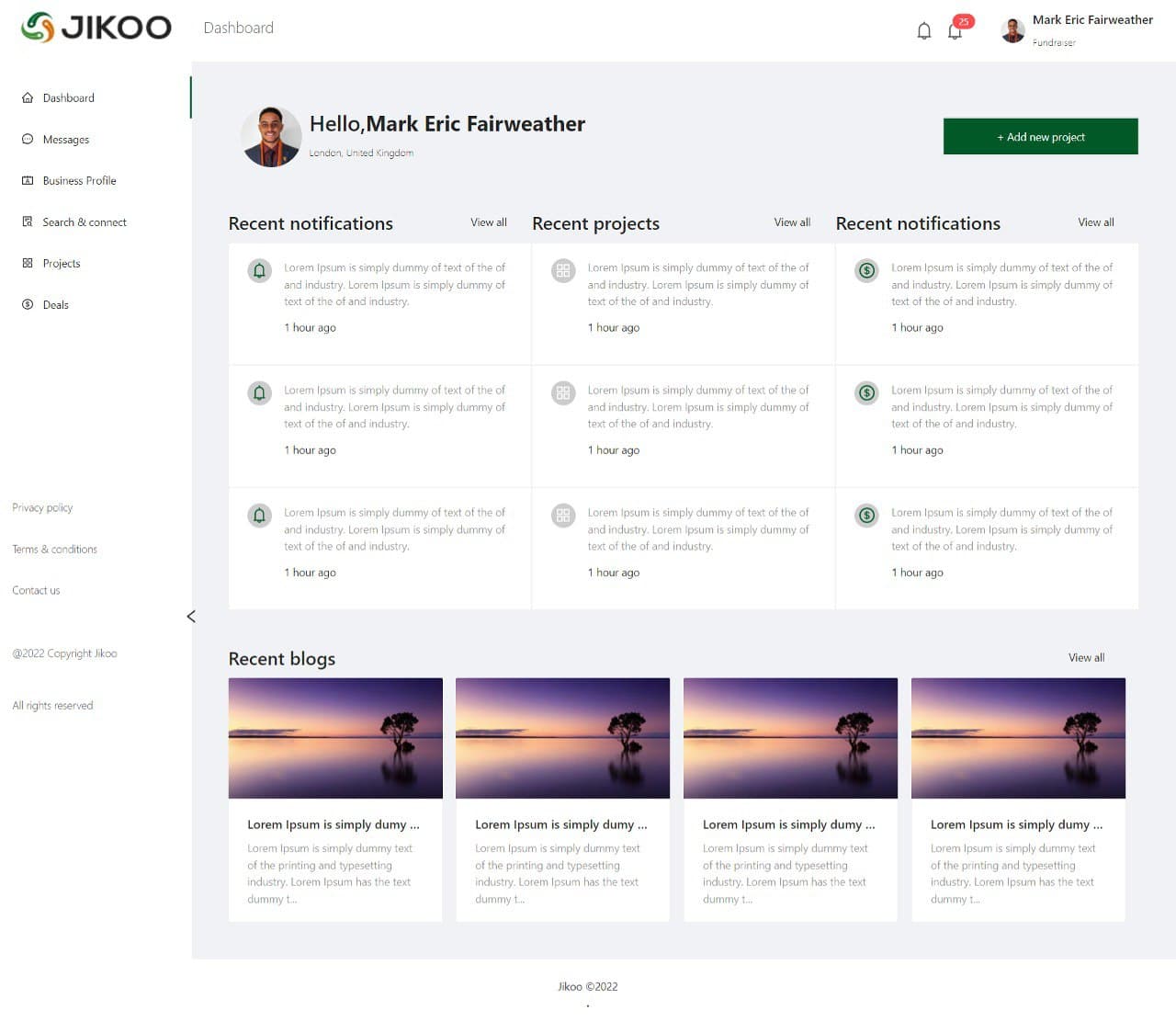This screenshot has width=1176, height=1033.
Task: Click the Jikoo logo in header
Action: [x=96, y=28]
